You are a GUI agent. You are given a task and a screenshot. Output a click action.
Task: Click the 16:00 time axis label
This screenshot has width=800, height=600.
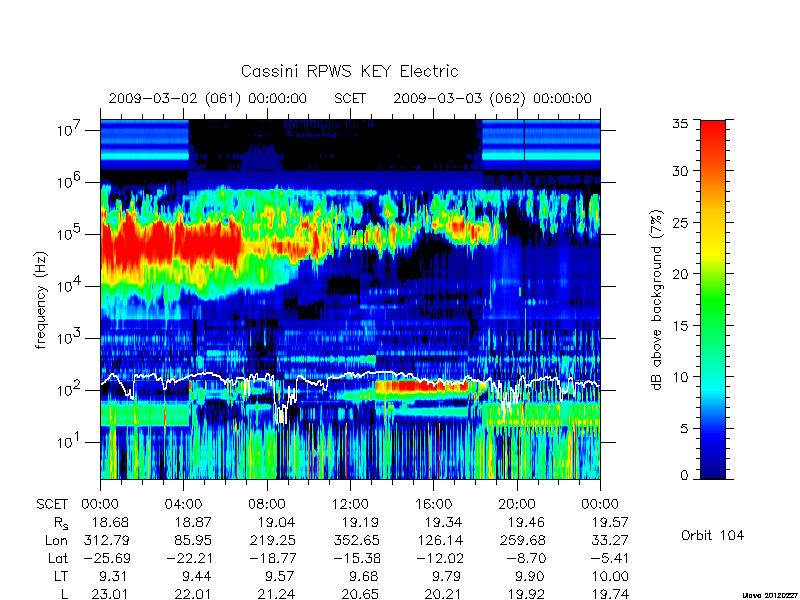click(x=433, y=505)
